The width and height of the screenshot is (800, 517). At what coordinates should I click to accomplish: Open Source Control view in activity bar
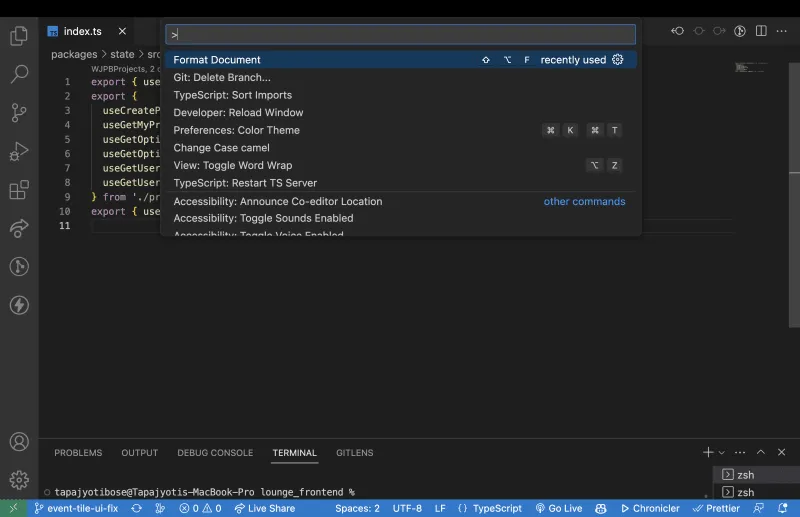[19, 113]
